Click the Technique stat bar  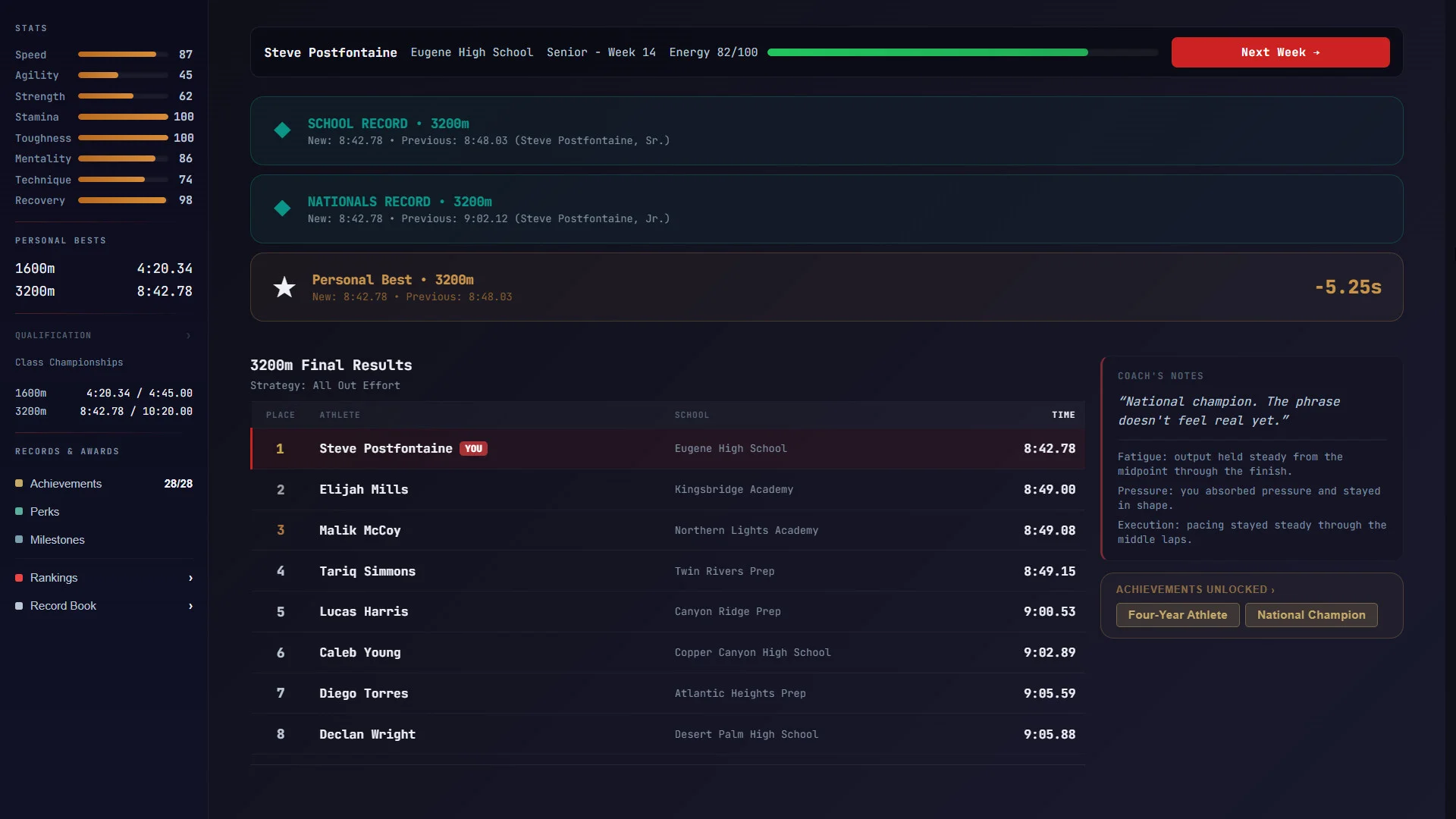123,180
